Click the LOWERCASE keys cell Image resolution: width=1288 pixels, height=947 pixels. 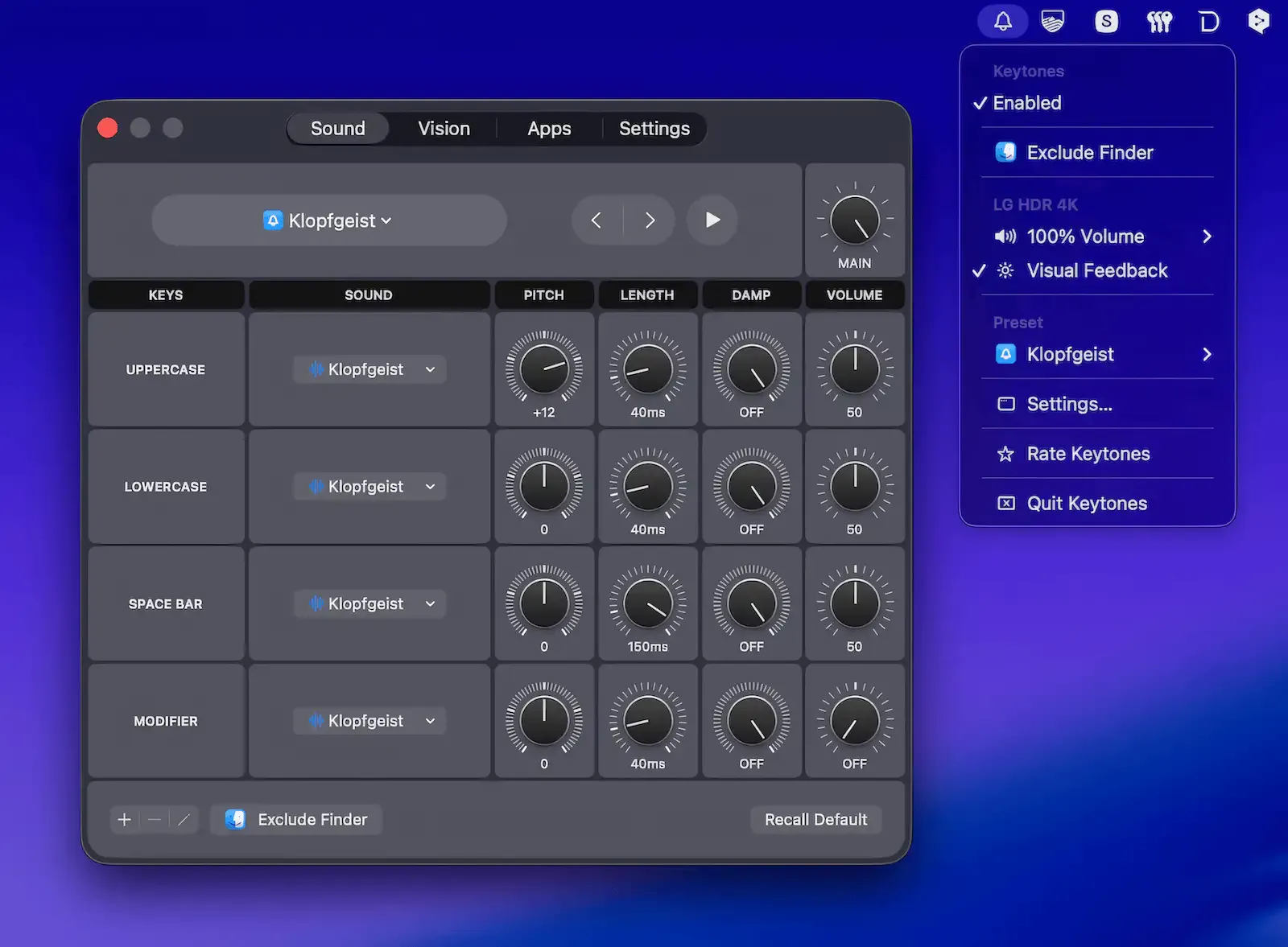tap(166, 486)
